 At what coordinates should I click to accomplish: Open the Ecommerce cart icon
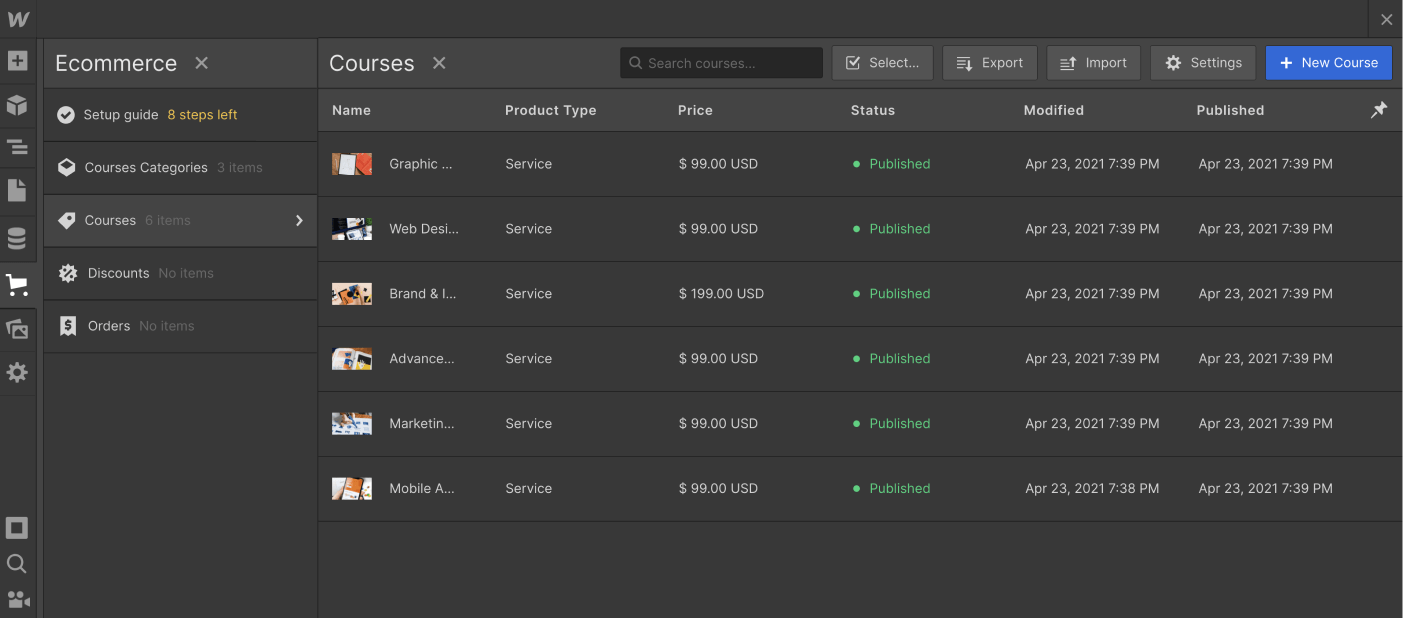pos(17,285)
